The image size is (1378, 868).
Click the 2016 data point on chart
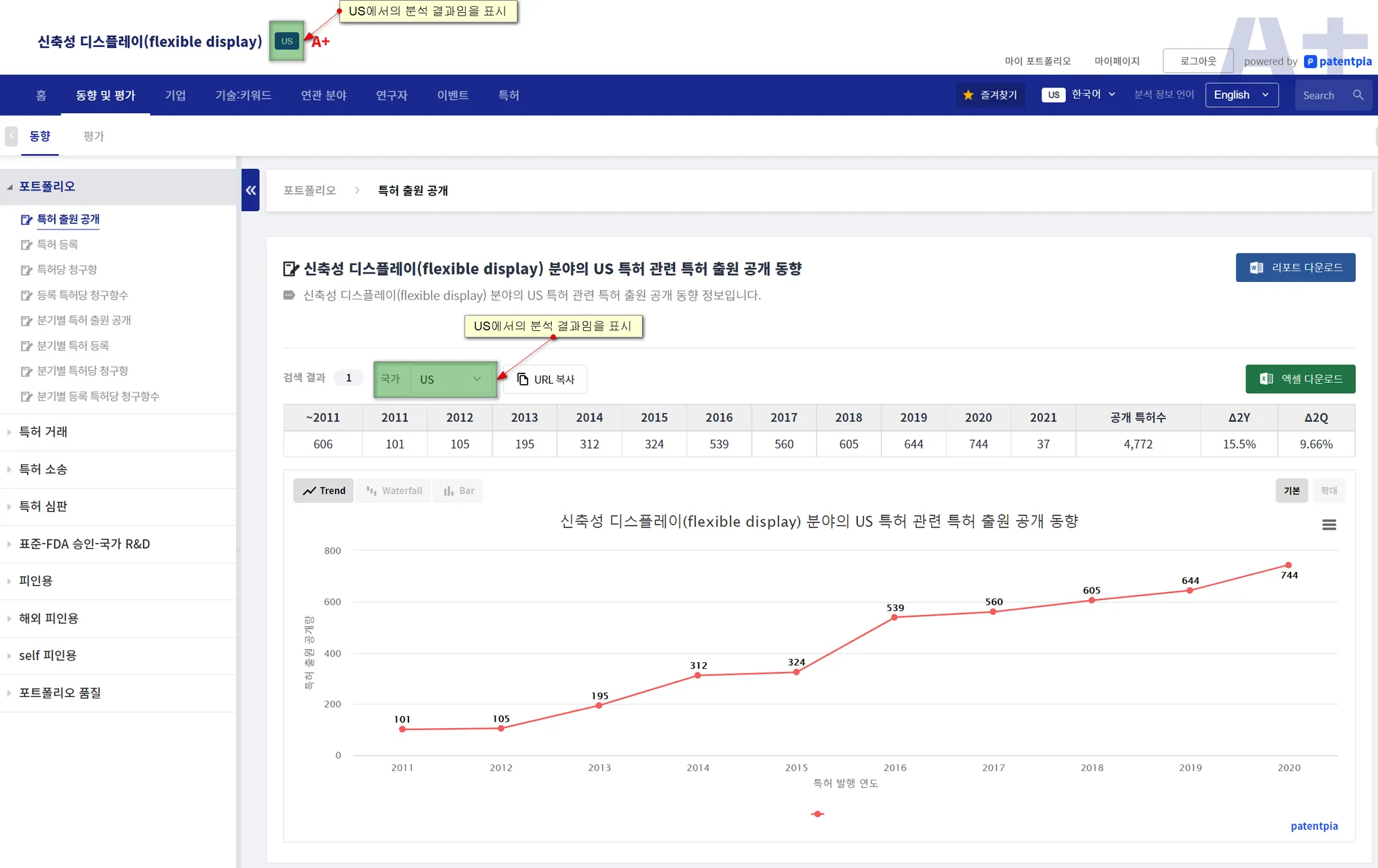pyautogui.click(x=894, y=617)
